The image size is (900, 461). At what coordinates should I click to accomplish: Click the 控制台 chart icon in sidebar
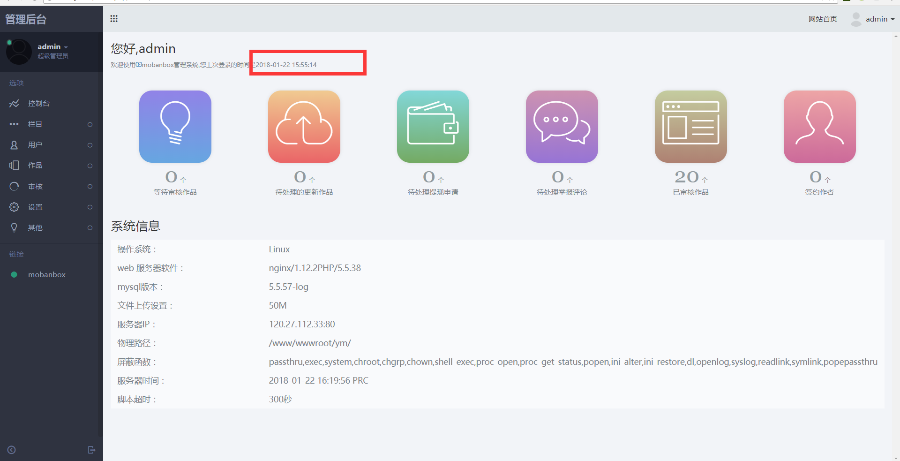[x=14, y=104]
